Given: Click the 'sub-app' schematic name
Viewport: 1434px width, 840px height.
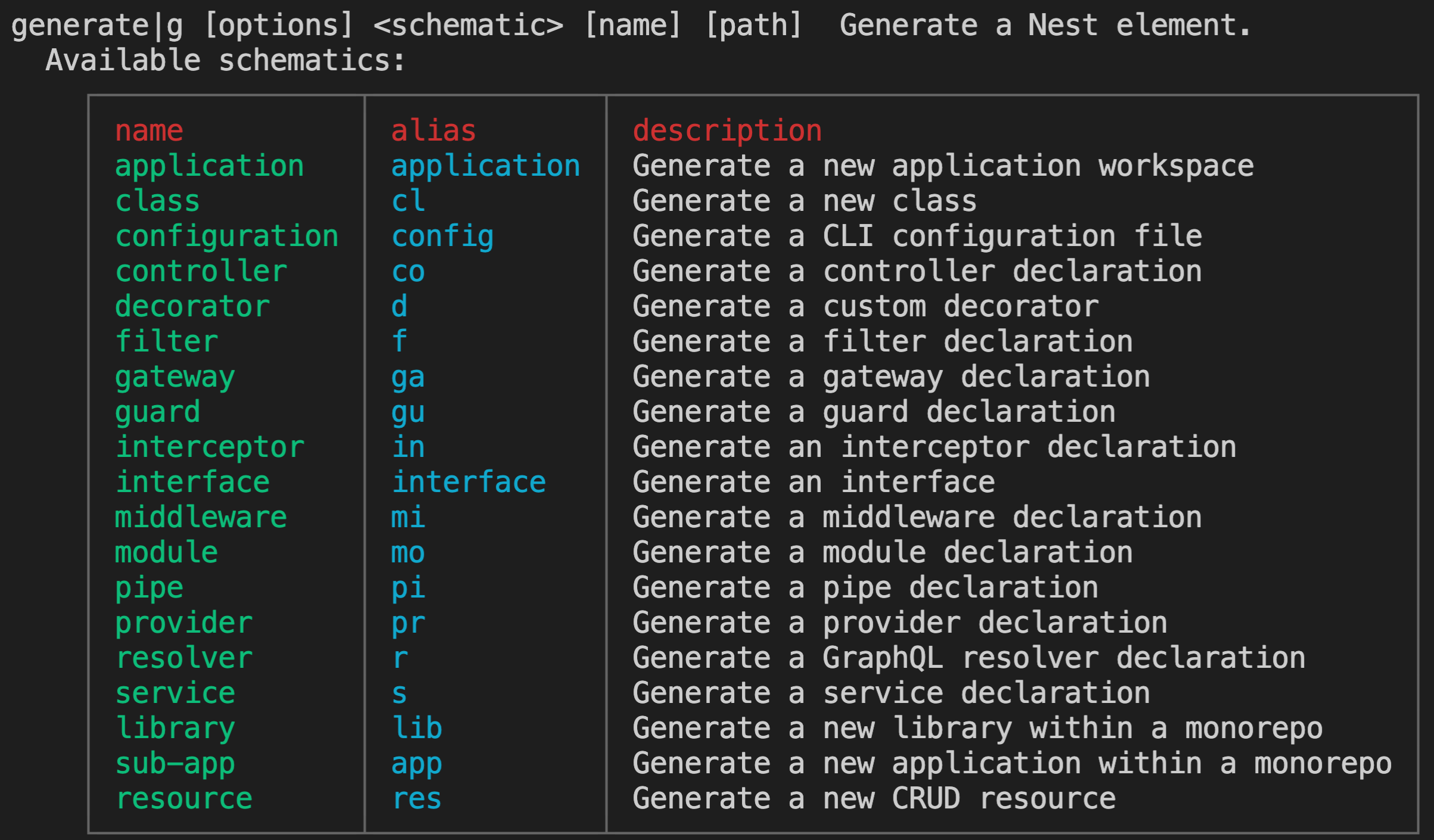Looking at the screenshot, I should 175,764.
